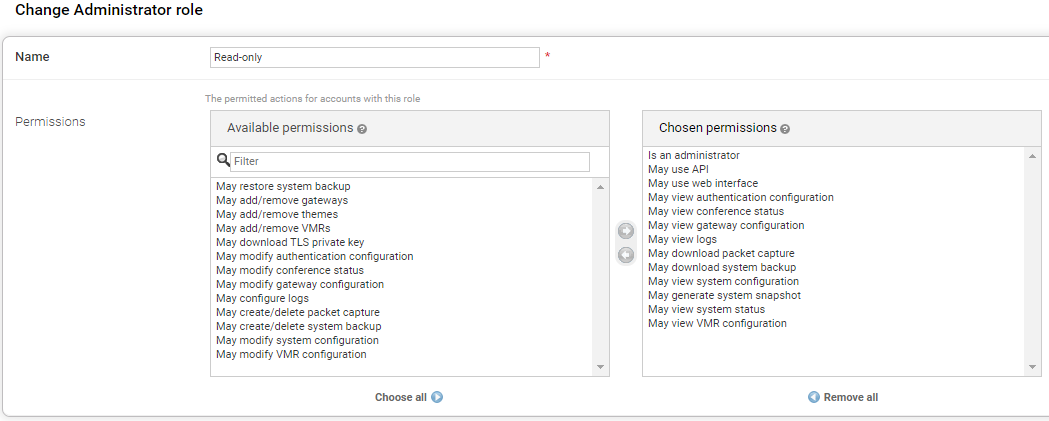Click the Choose all arrow icon
This screenshot has height=421, width=1049.
point(437,397)
